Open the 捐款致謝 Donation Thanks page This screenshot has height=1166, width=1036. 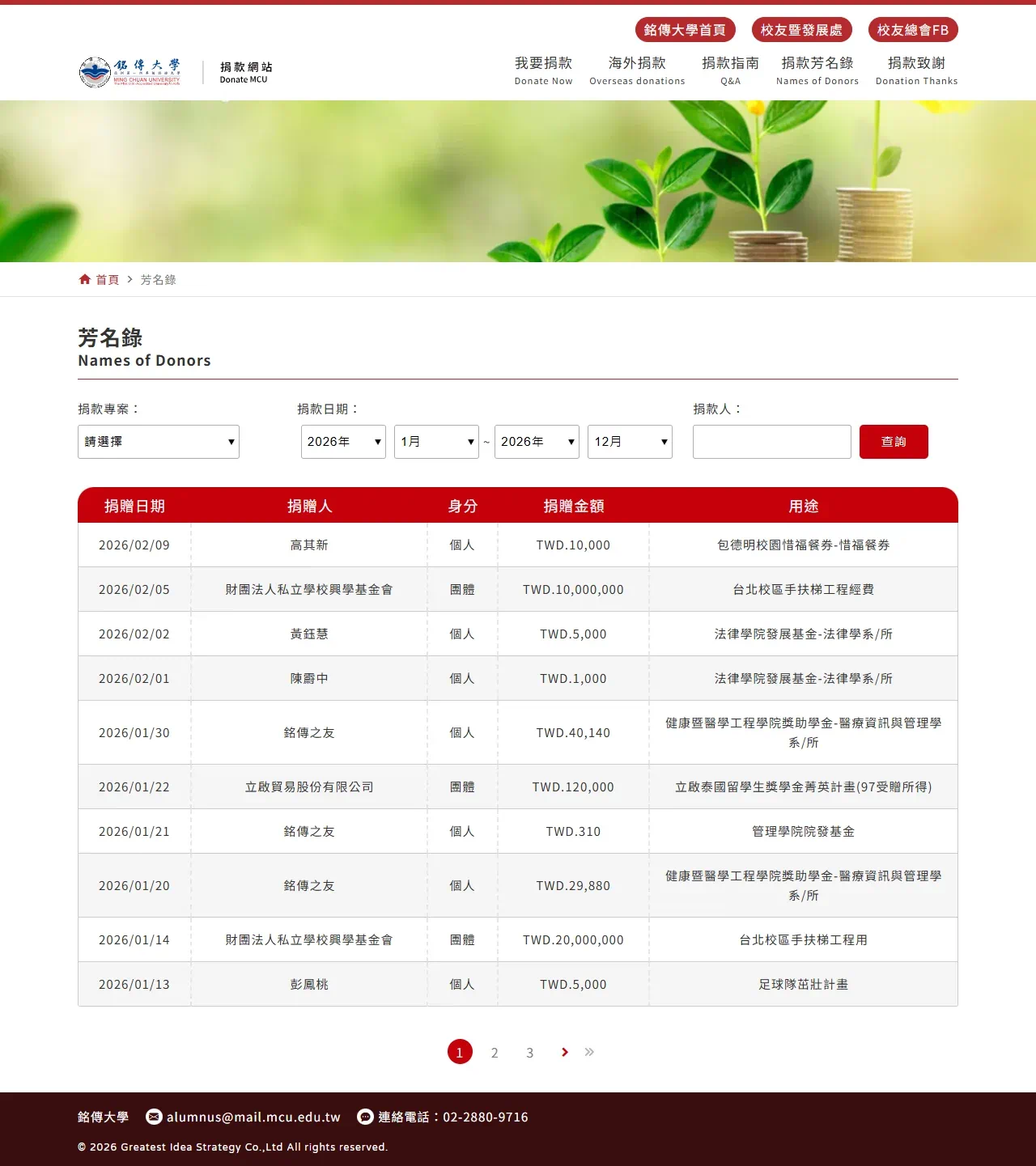click(915, 70)
